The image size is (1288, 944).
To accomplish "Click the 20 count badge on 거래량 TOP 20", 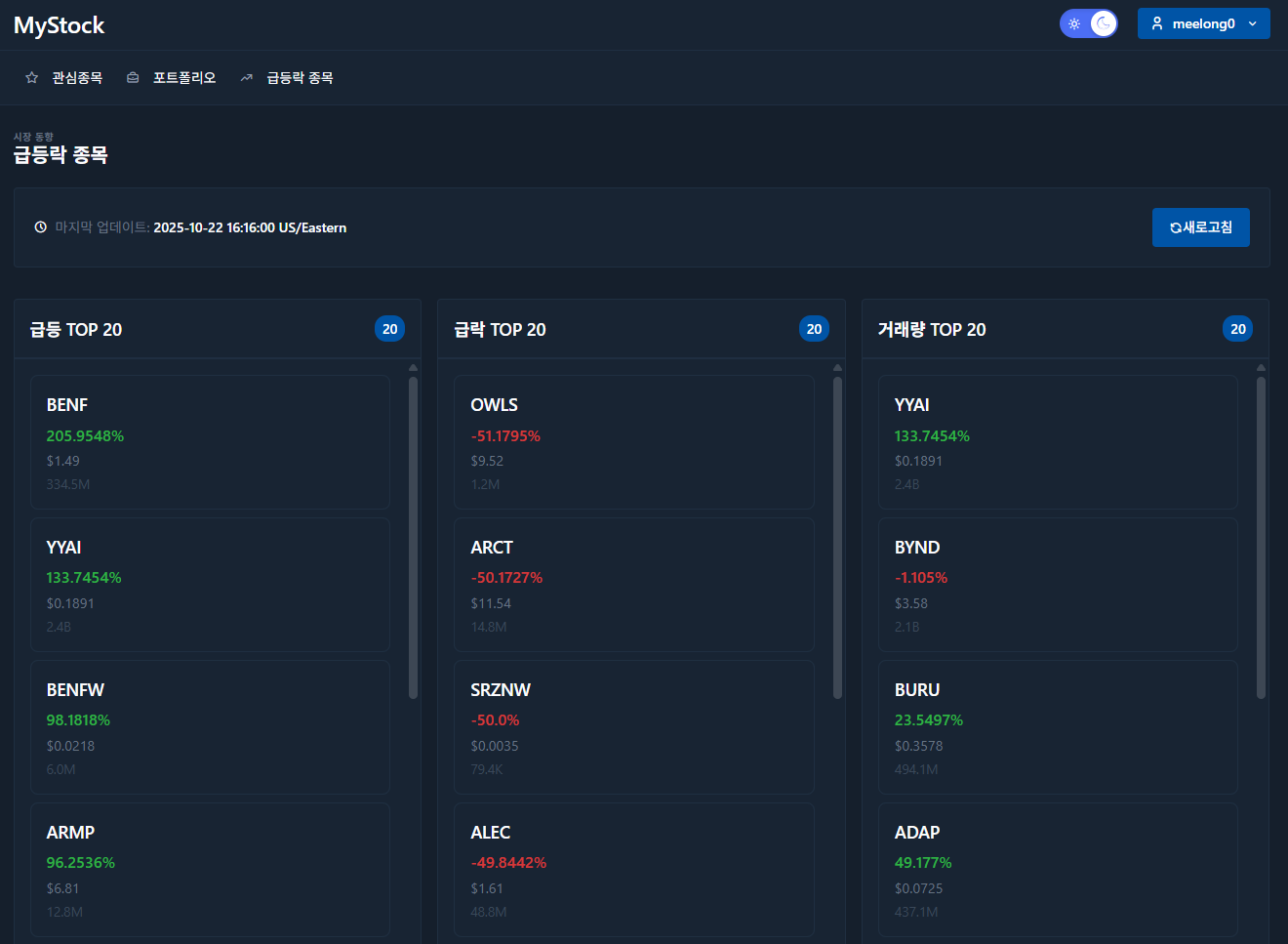I will [1237, 329].
